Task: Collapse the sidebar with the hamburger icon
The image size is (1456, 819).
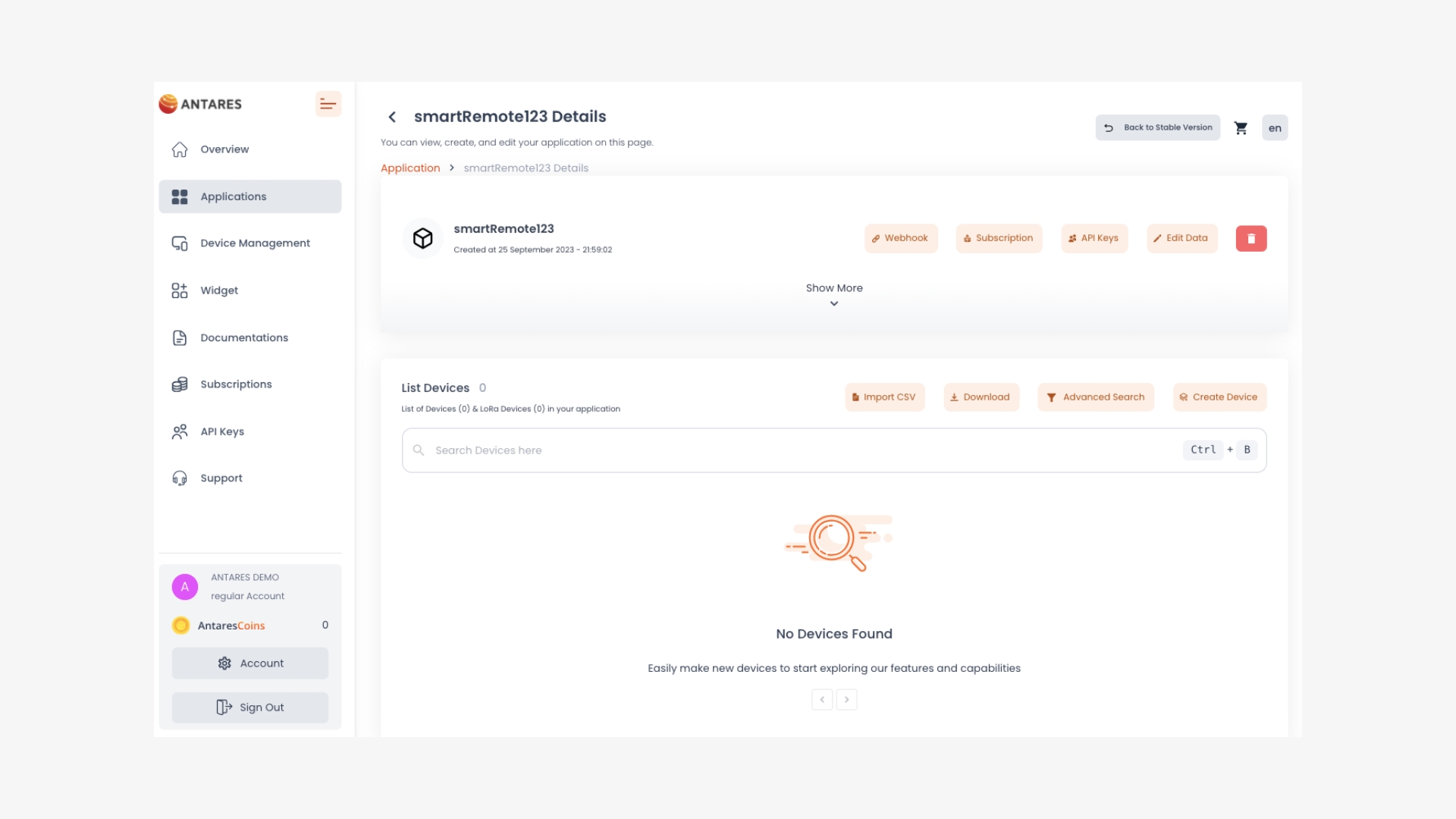Action: coord(328,104)
